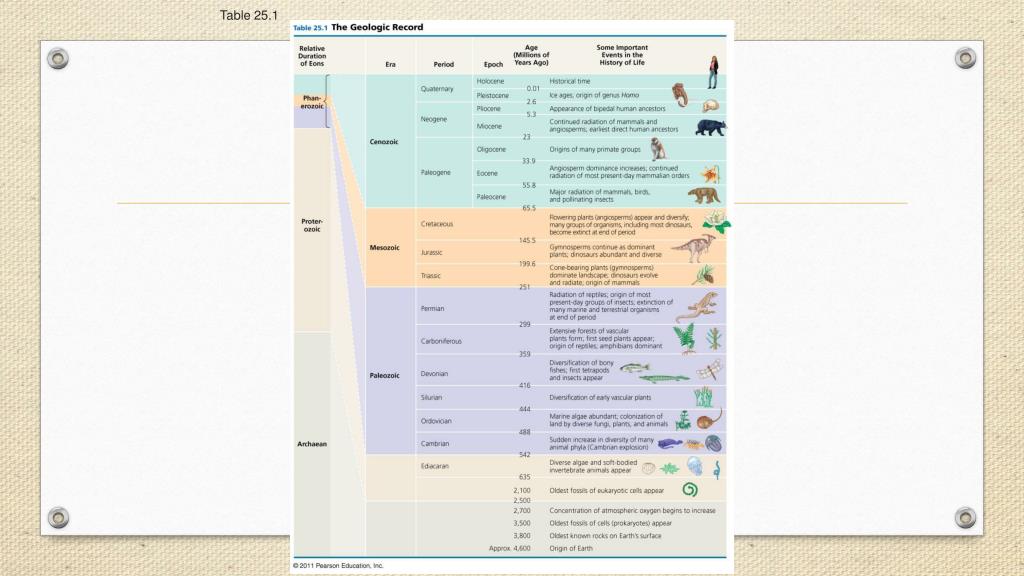Click the age value '2,100'

tap(522, 490)
